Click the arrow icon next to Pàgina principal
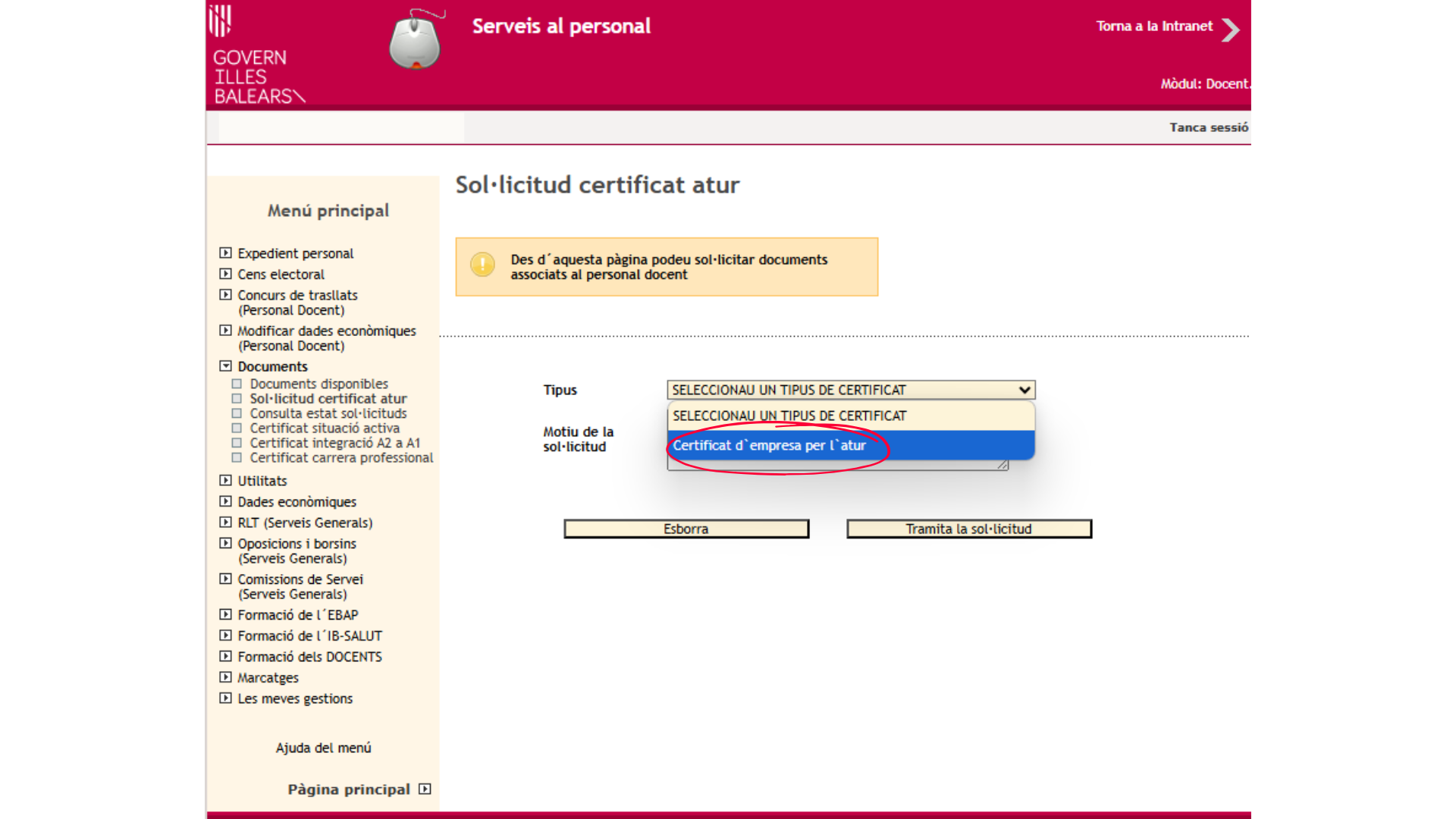The height and width of the screenshot is (819, 1456). tap(425, 789)
